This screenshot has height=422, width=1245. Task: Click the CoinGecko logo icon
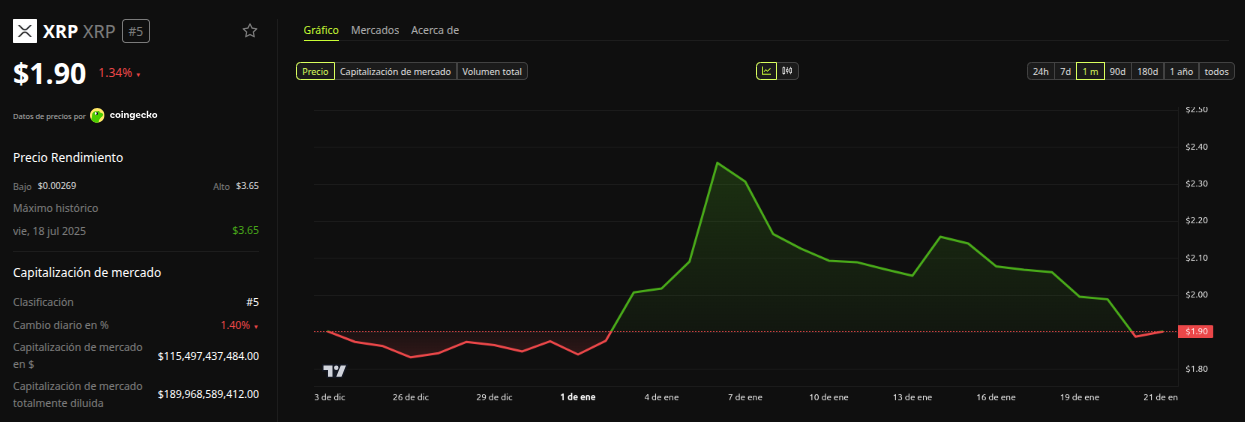[x=97, y=115]
